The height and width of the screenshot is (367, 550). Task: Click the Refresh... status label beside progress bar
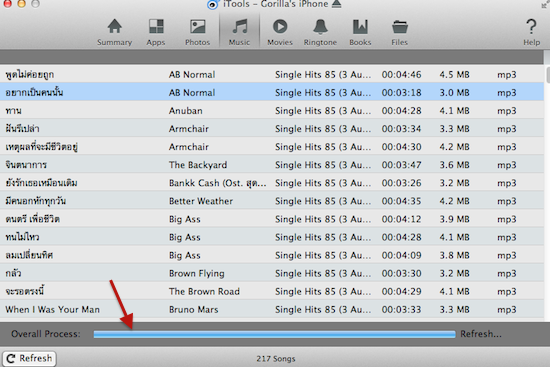[481, 334]
